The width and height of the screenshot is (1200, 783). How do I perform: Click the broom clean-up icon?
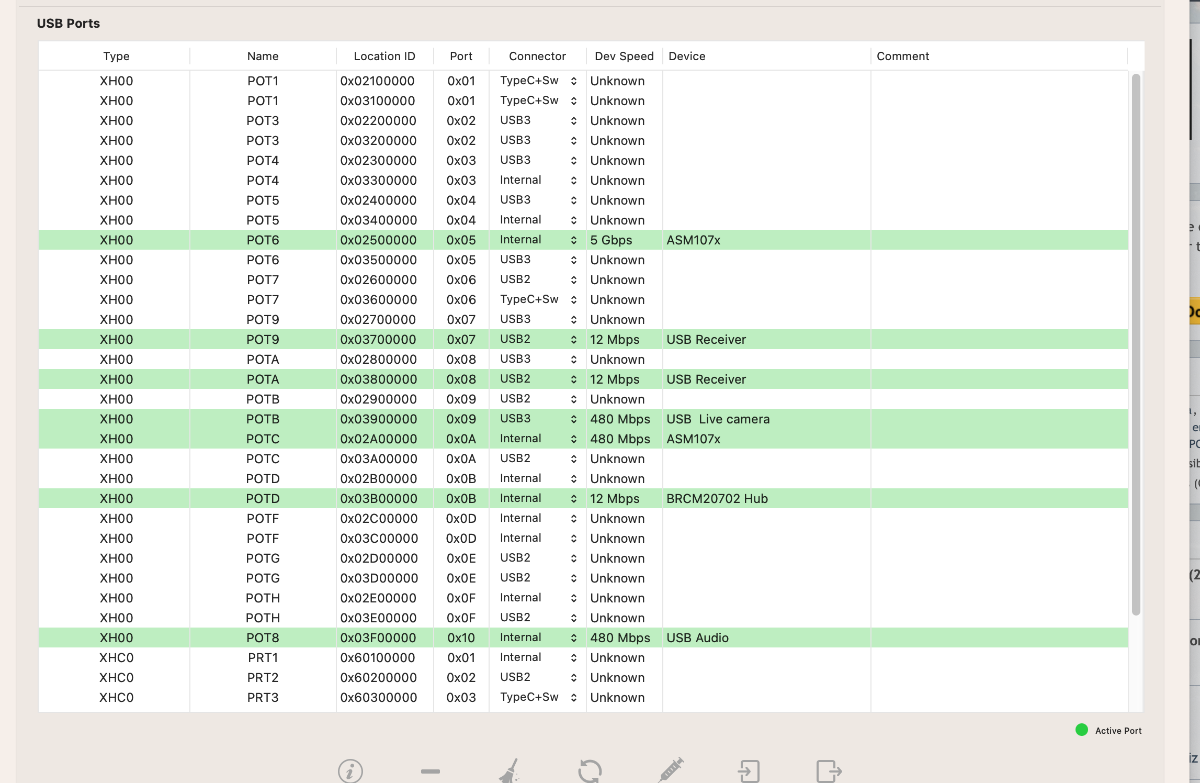click(x=509, y=770)
